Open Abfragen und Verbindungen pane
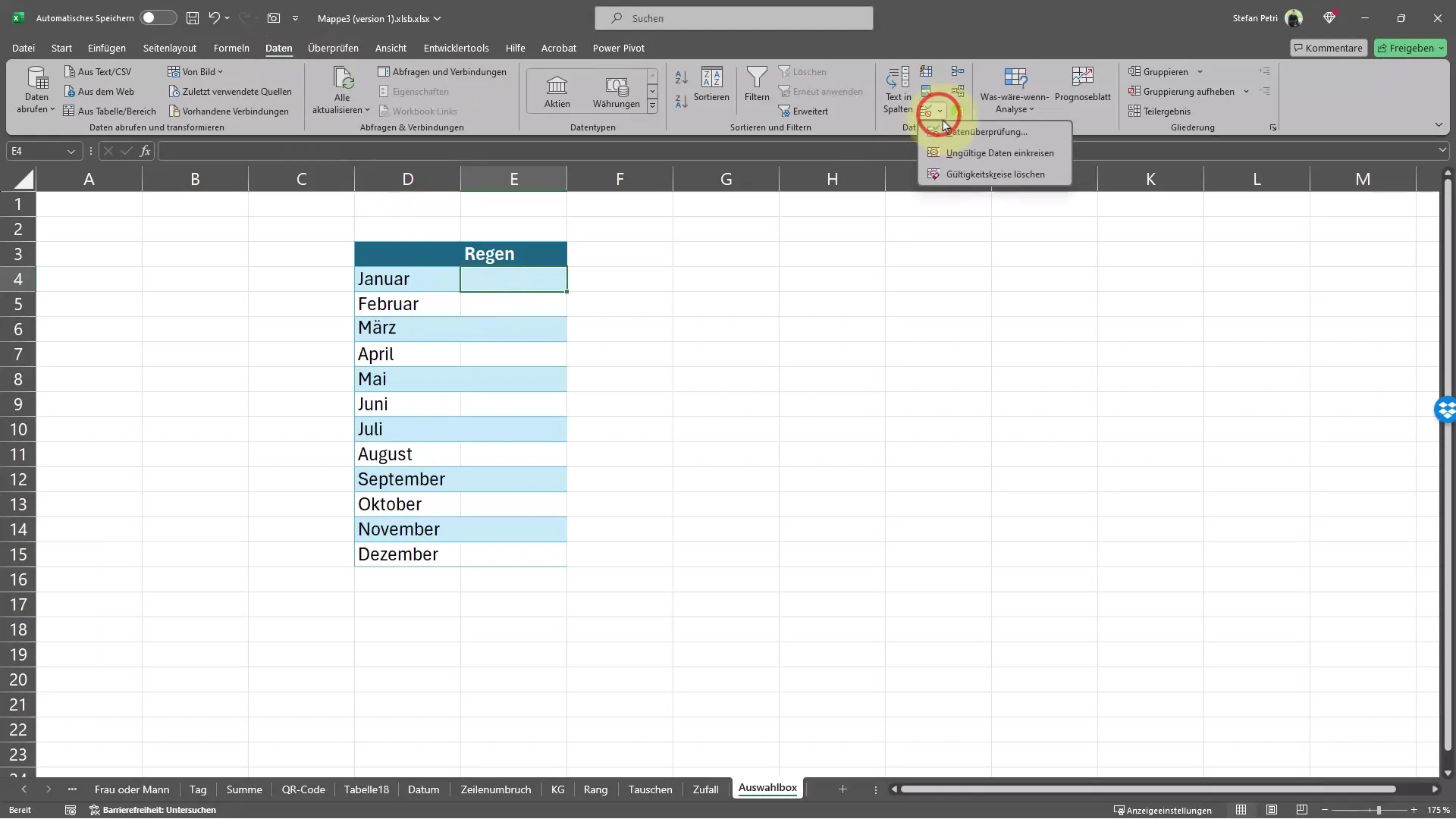The width and height of the screenshot is (1456, 819). tap(442, 71)
